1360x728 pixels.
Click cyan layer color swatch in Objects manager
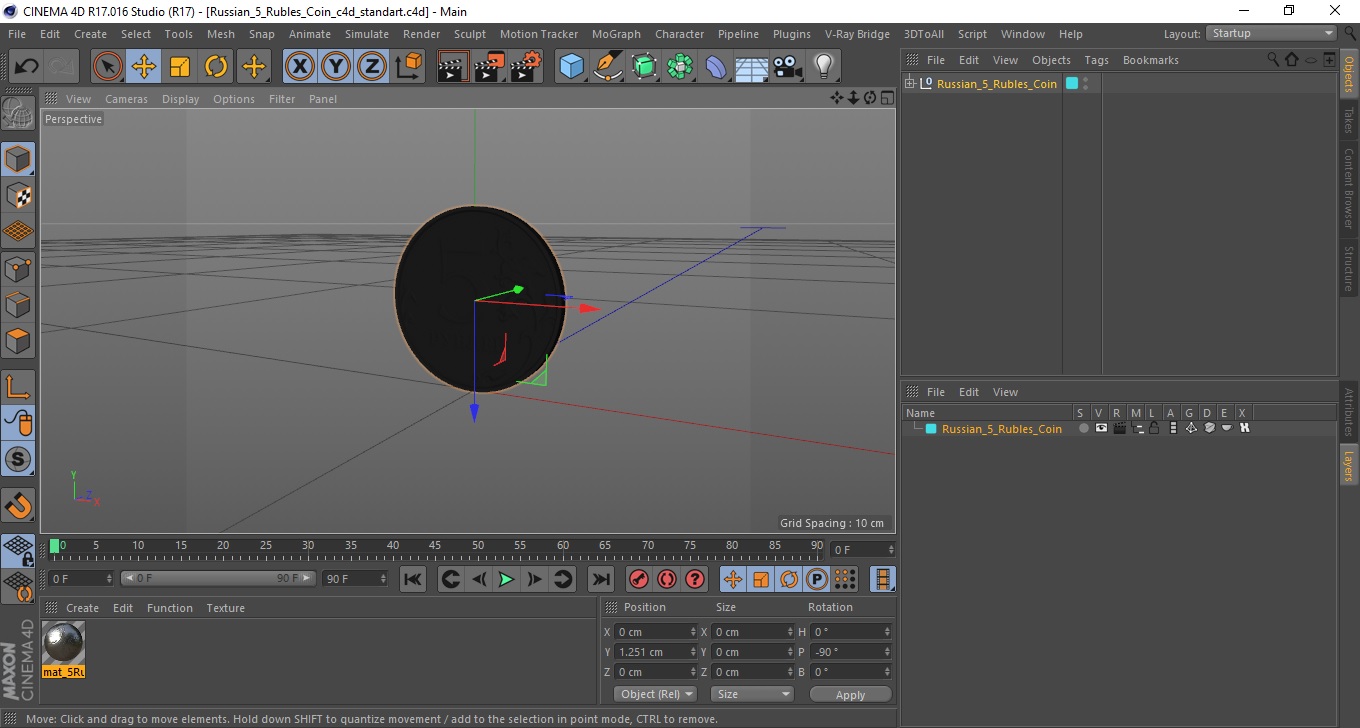pyautogui.click(x=1072, y=83)
